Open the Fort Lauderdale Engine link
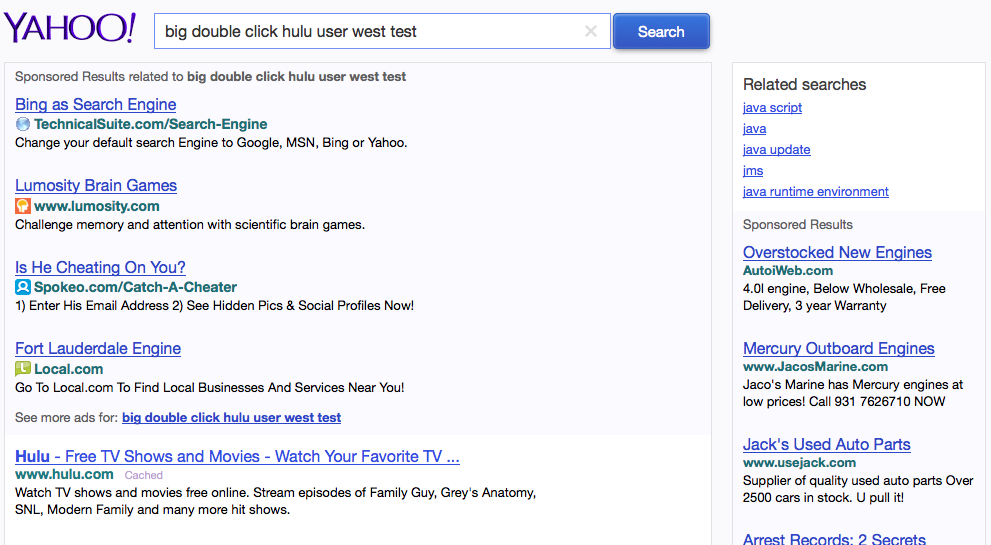Image resolution: width=991 pixels, height=545 pixels. tap(98, 348)
